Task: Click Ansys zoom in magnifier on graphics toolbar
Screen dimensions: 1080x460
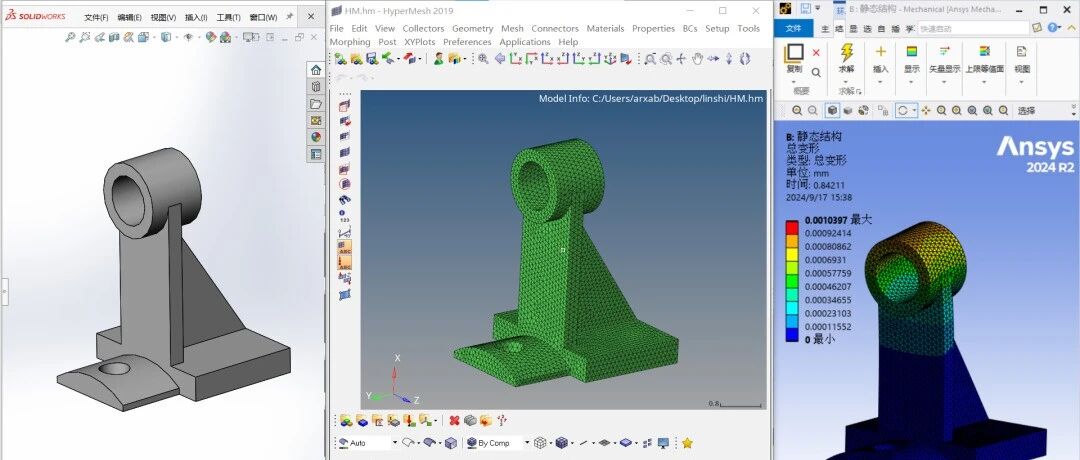Action: click(x=797, y=110)
